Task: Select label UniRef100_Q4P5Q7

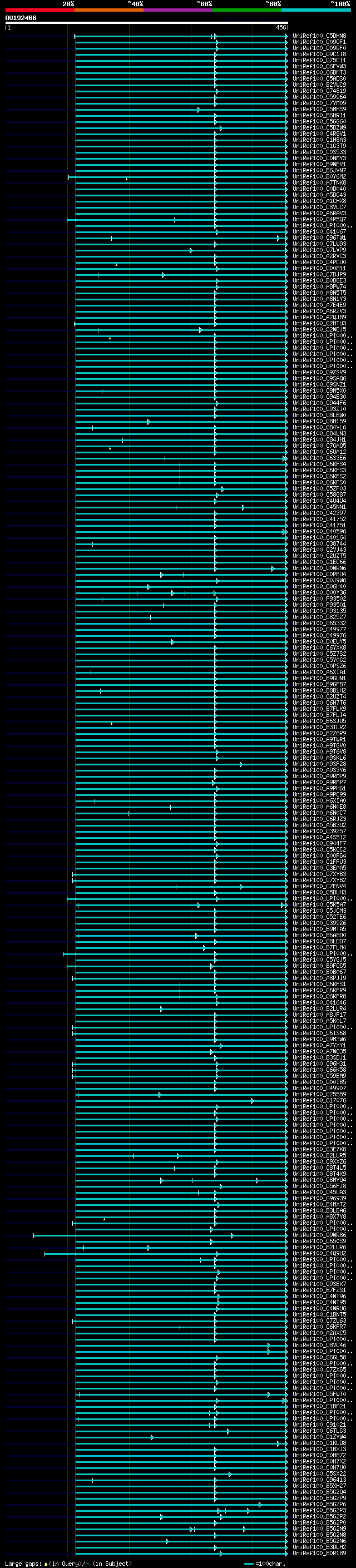Action: pos(319,219)
